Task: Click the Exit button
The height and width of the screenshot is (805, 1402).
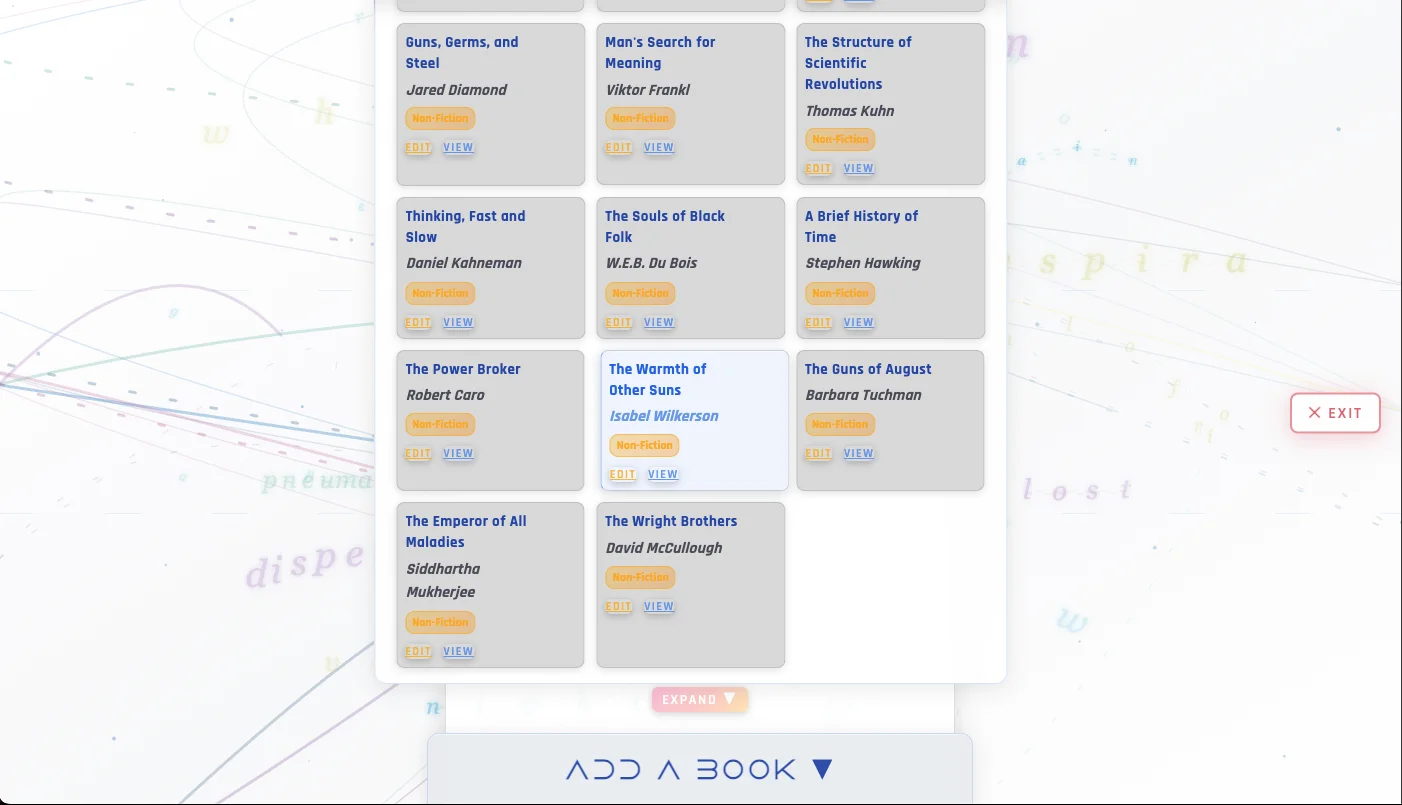Action: [1335, 413]
